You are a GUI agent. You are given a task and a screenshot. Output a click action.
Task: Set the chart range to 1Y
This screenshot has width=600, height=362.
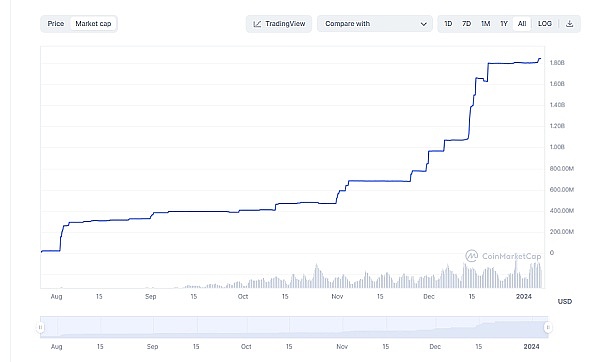tap(504, 24)
